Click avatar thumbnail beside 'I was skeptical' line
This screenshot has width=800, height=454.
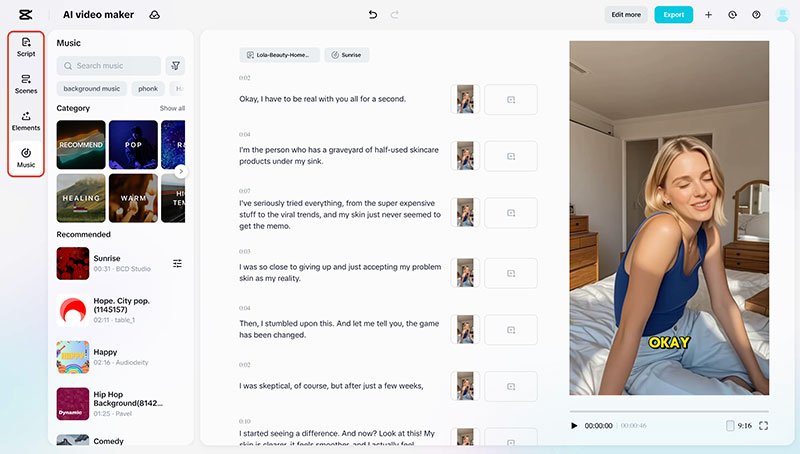click(x=465, y=386)
